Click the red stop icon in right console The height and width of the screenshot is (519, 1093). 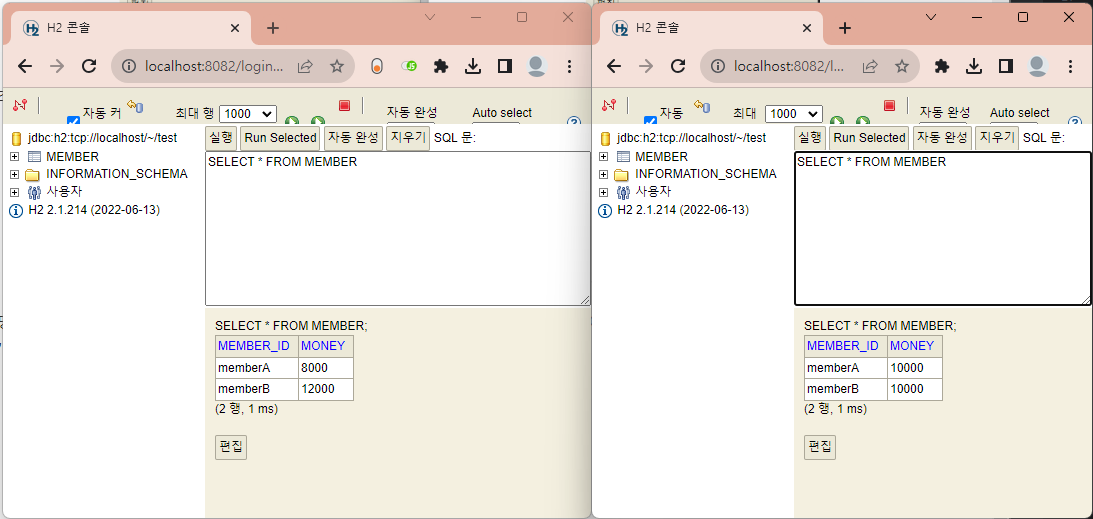pyautogui.click(x=889, y=105)
